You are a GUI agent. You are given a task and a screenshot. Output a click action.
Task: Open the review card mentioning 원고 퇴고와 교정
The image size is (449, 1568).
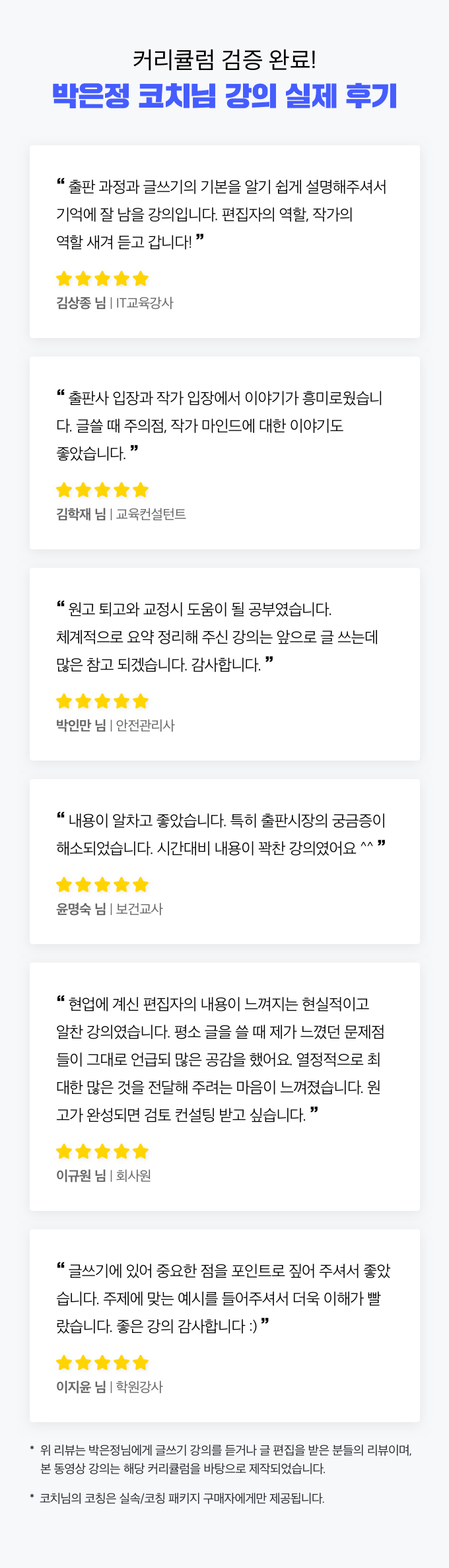pos(224,664)
